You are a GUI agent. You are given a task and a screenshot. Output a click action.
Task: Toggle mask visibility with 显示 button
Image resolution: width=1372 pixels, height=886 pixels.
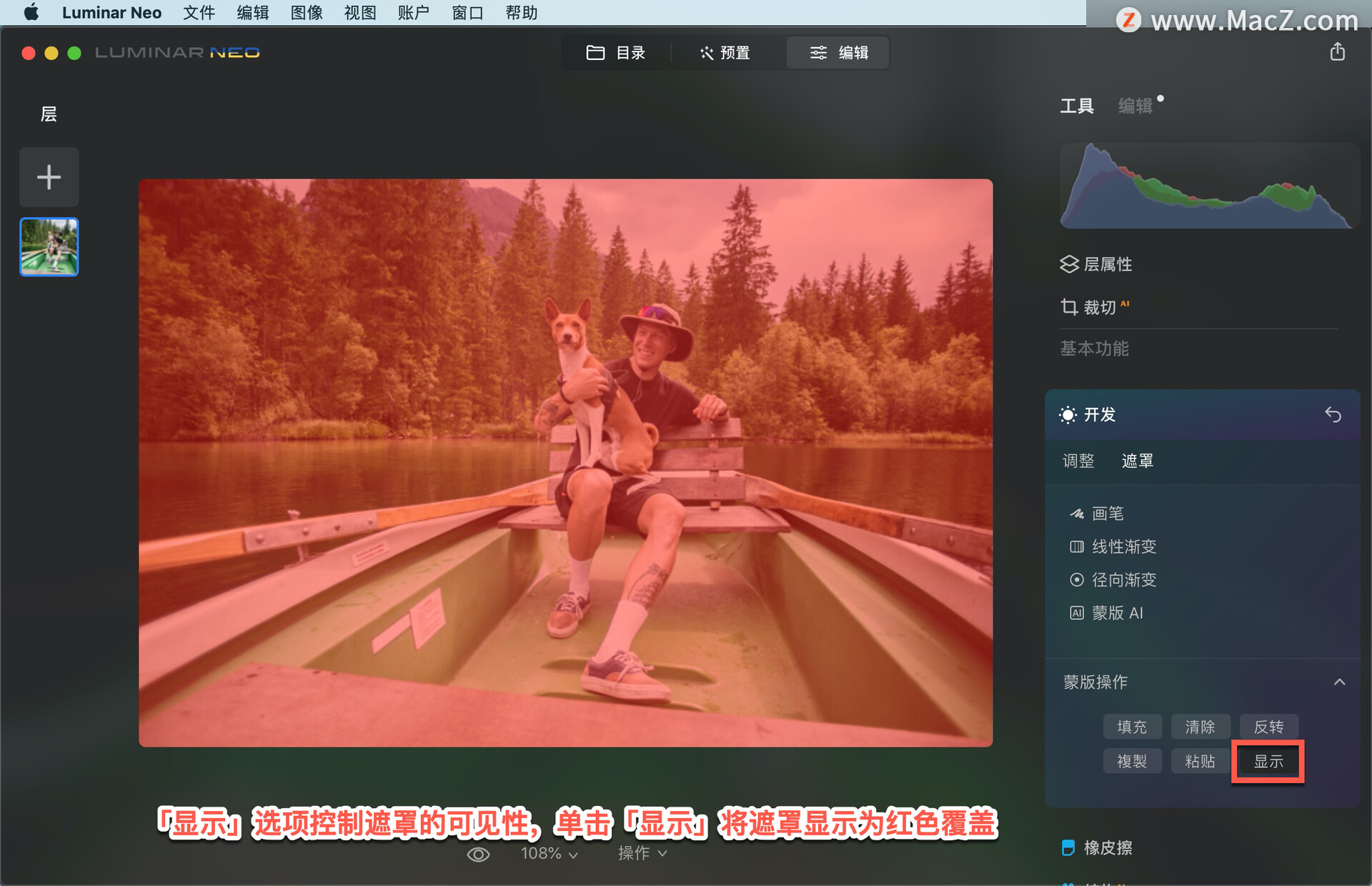[1269, 761]
